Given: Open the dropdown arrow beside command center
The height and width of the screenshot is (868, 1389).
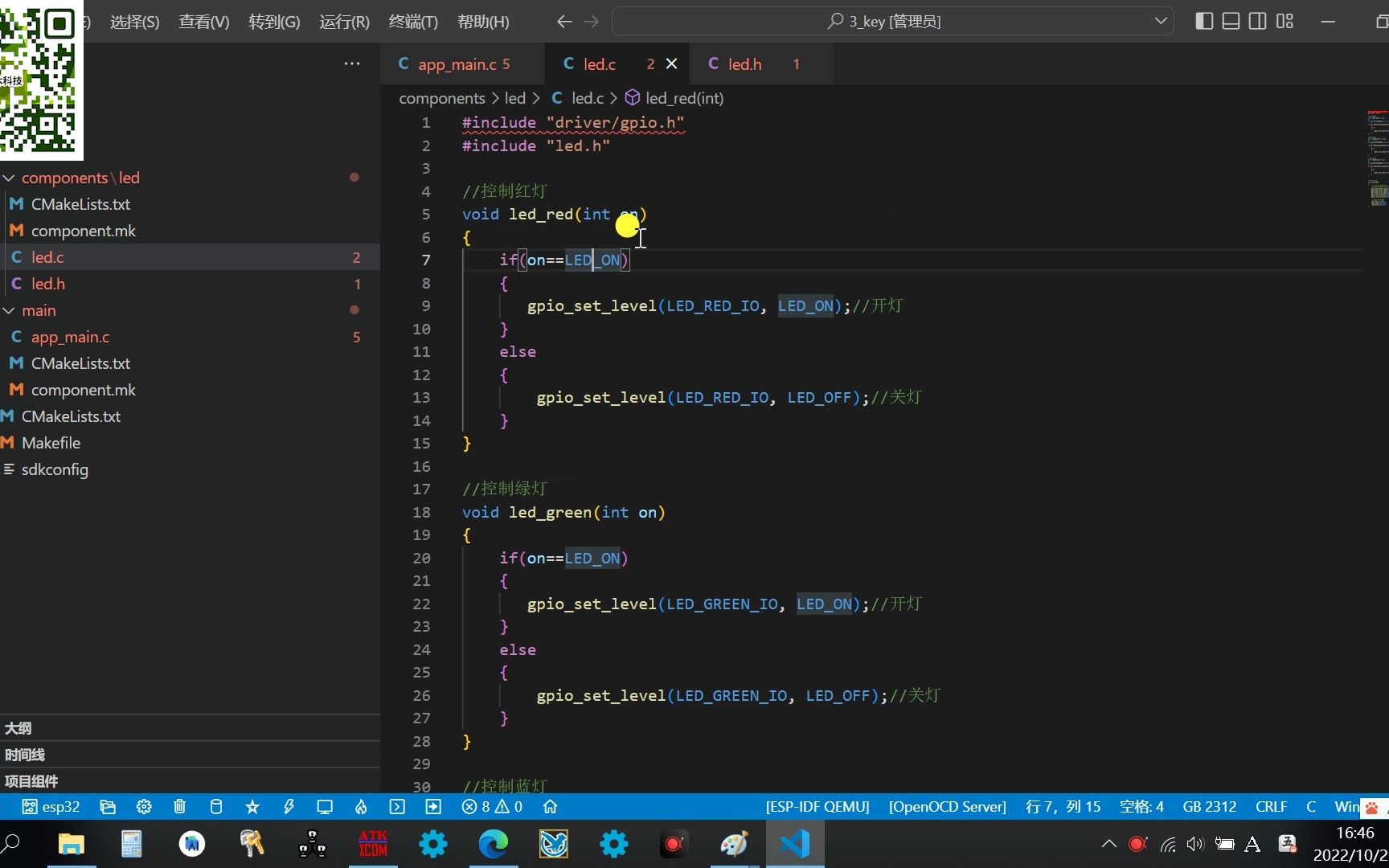Looking at the screenshot, I should pos(1161,22).
